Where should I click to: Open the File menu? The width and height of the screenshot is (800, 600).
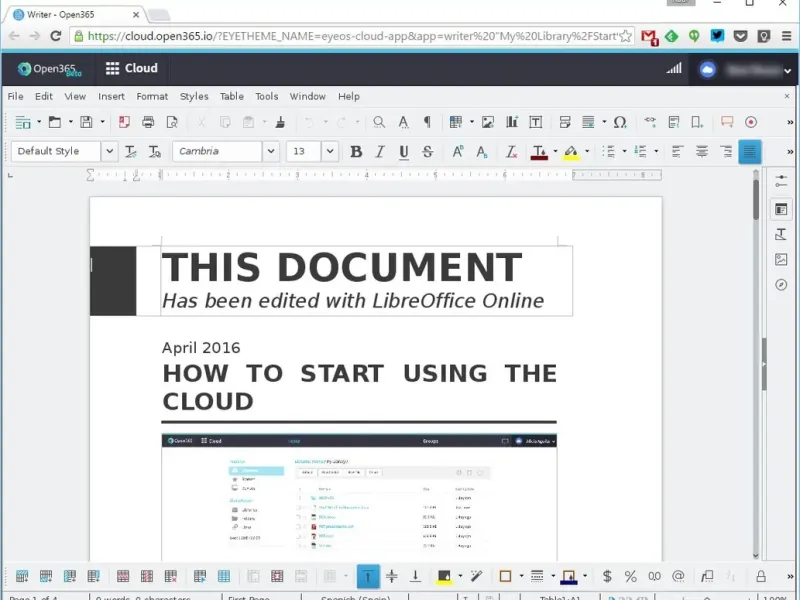pos(15,96)
